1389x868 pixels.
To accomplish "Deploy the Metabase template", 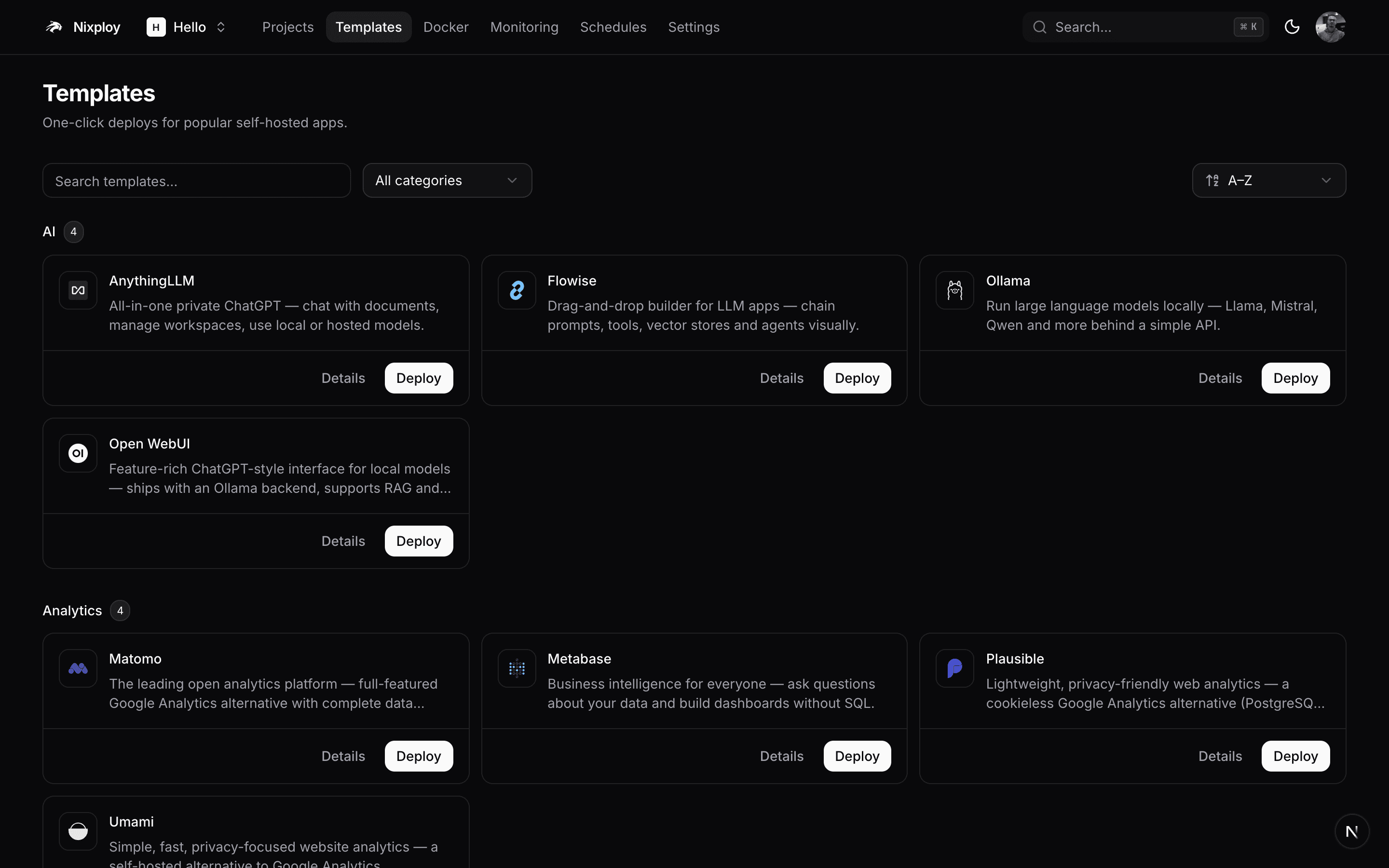I will pyautogui.click(x=857, y=756).
